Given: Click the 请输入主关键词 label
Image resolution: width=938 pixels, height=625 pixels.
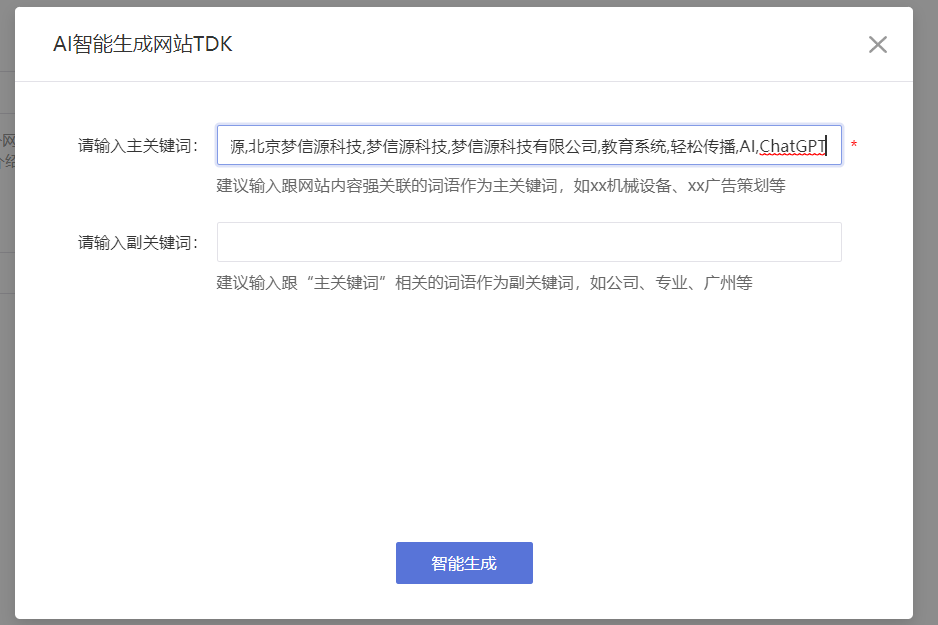Looking at the screenshot, I should pos(138,146).
